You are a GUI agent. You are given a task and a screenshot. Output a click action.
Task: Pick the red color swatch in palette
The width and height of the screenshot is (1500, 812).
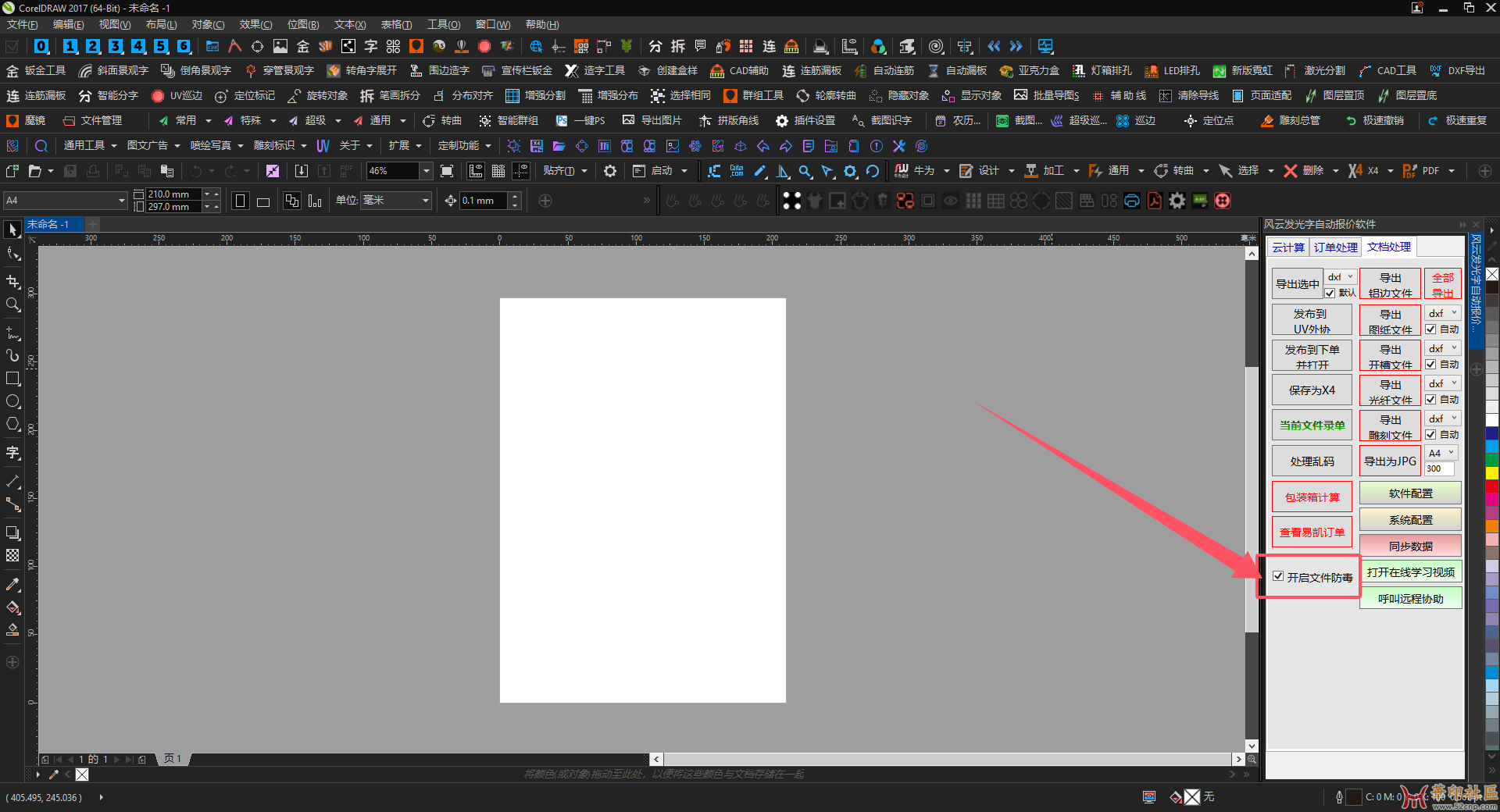[x=1492, y=486]
